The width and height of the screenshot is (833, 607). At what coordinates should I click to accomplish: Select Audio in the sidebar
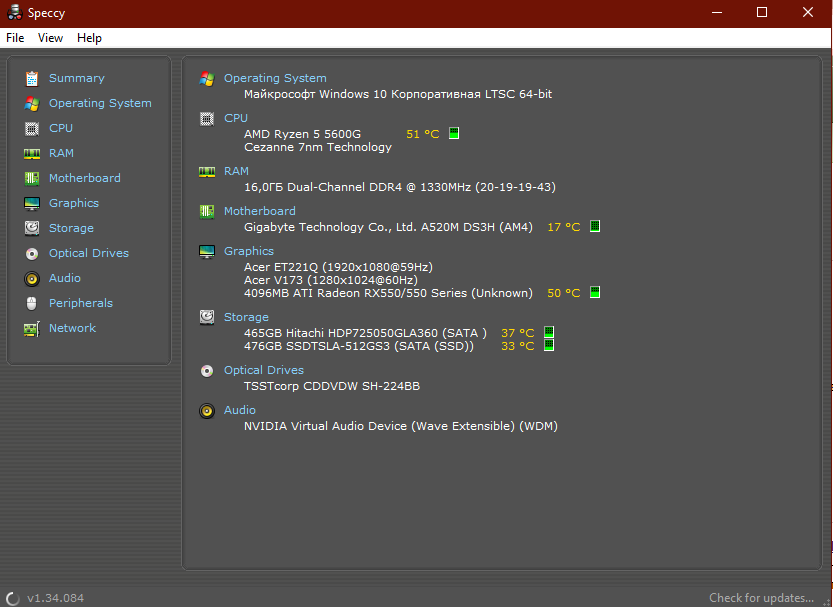[x=65, y=278]
